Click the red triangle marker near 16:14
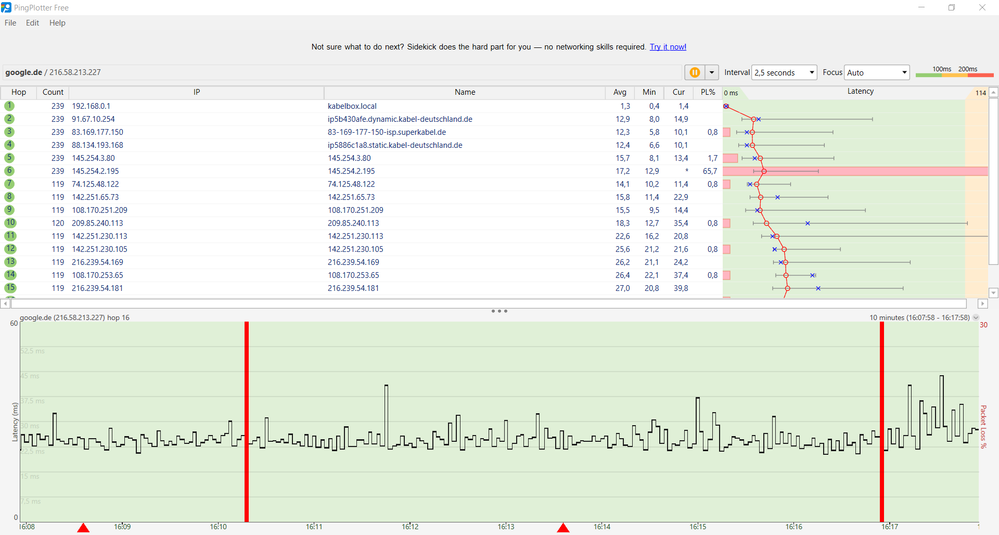Image resolution: width=999 pixels, height=535 pixels. click(x=563, y=528)
